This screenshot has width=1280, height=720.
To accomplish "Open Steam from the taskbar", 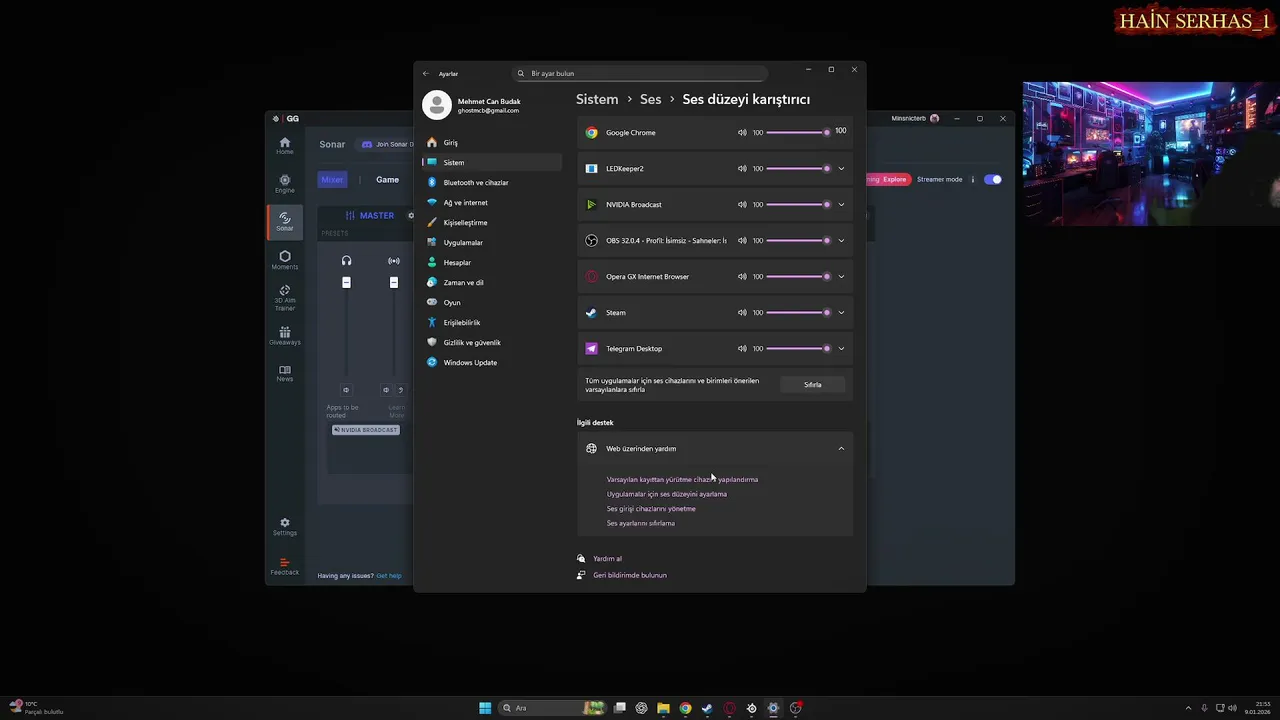I will [707, 708].
